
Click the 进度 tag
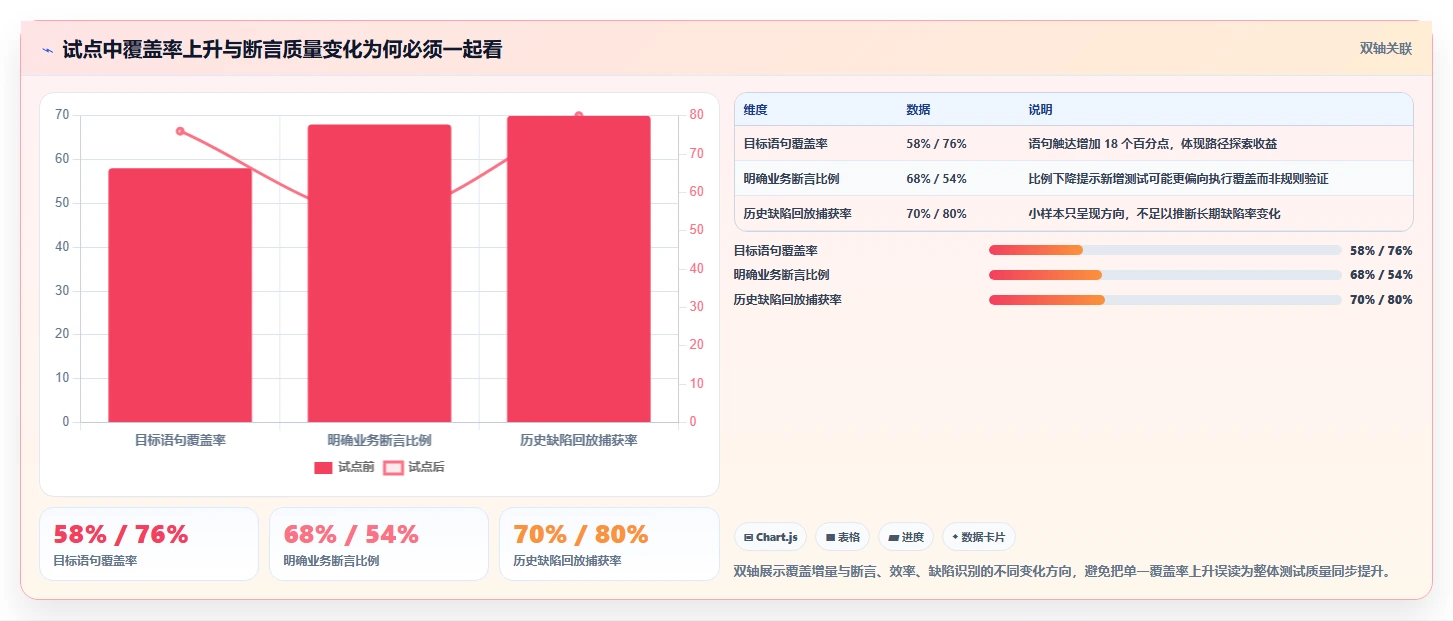[x=906, y=537]
